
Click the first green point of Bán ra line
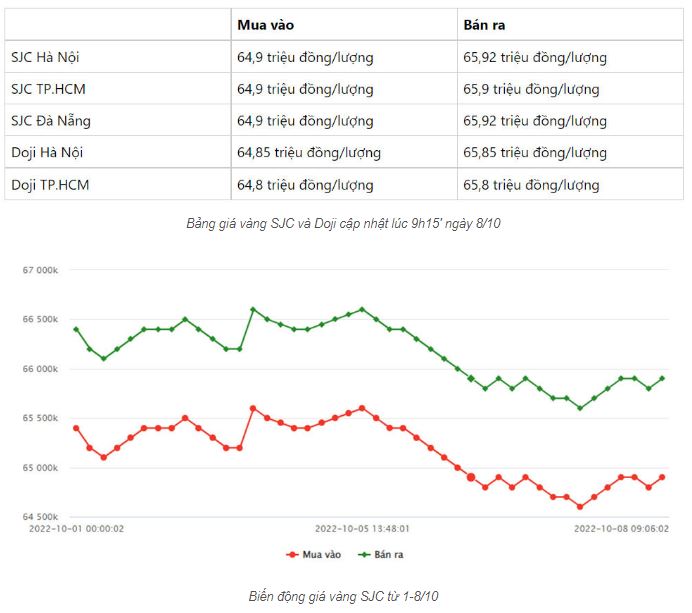tap(76, 329)
